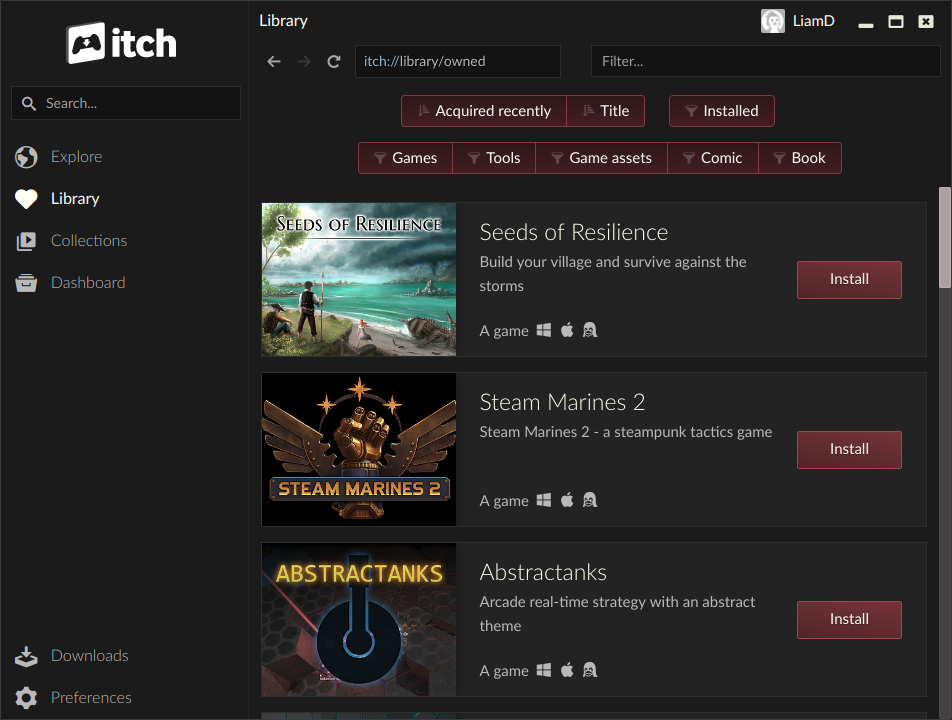Sort library by Title

605,111
